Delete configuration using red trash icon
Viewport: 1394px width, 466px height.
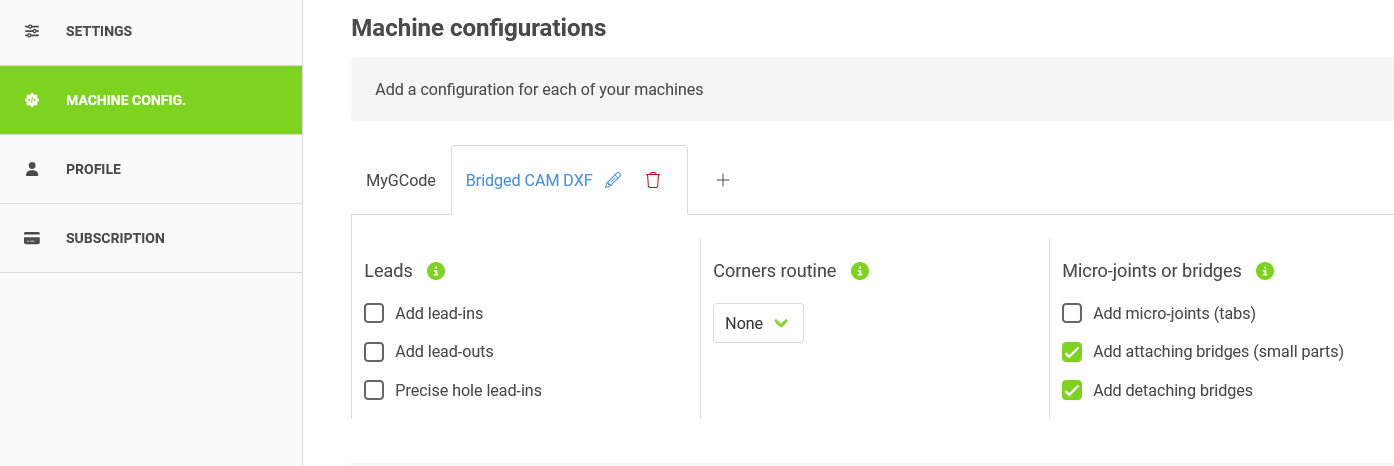653,180
